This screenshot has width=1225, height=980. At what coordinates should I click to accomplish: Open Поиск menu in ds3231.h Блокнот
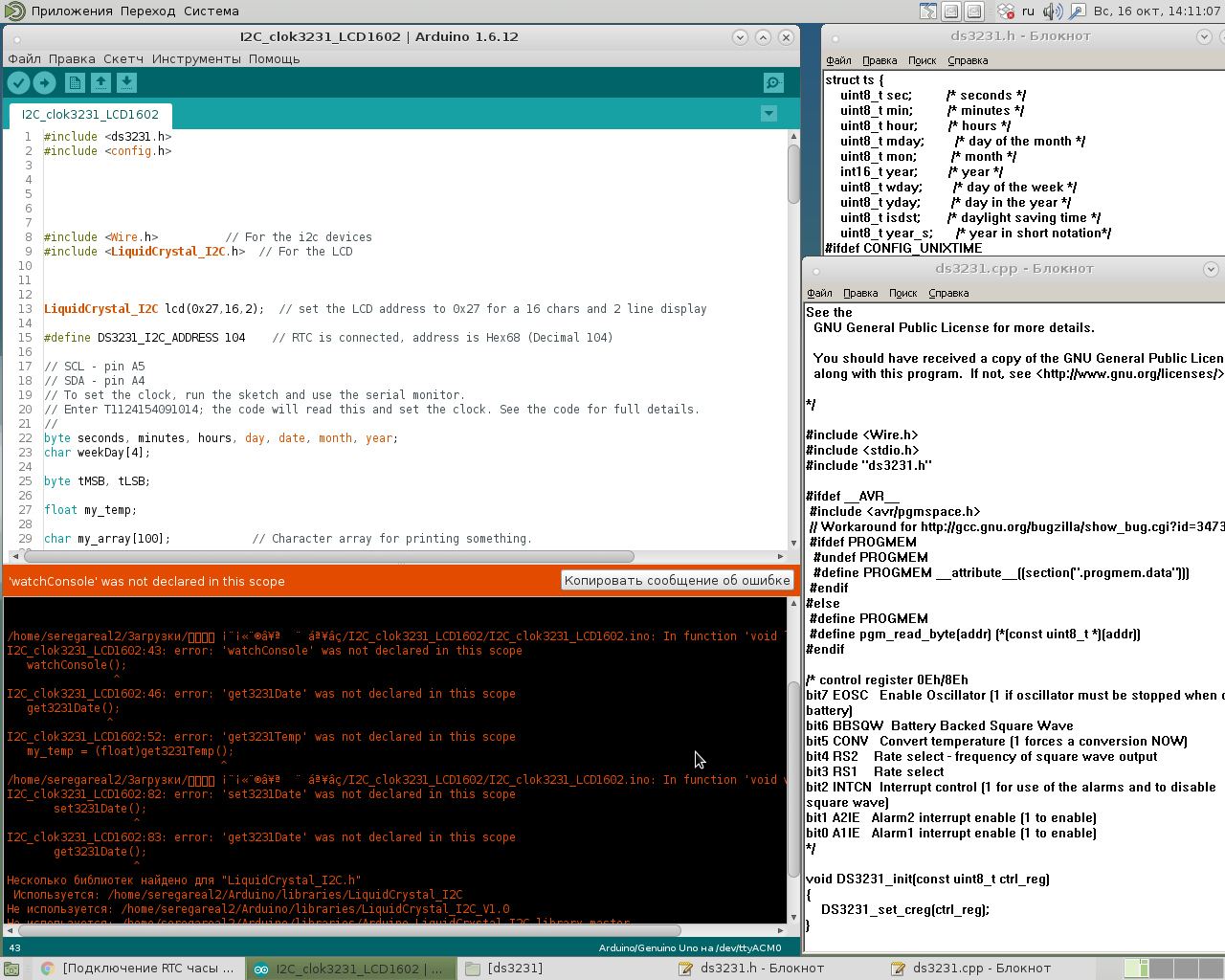coord(923,60)
